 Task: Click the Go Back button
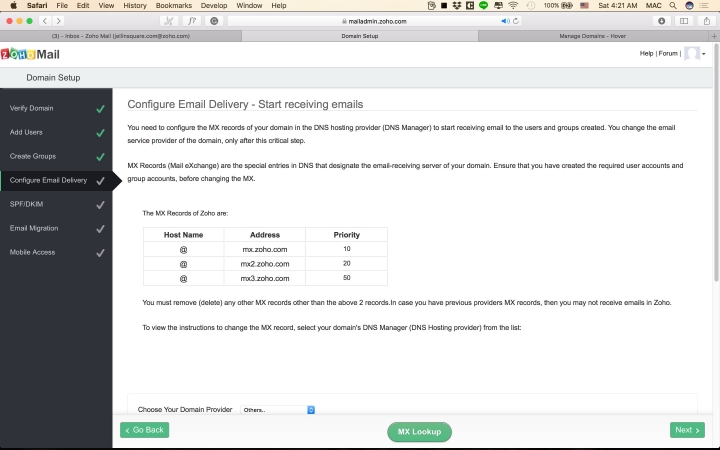[x=145, y=430]
